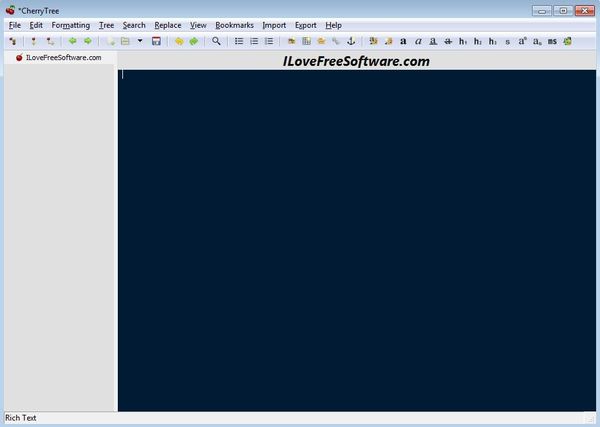Add a new node via toolbar

tap(34, 41)
